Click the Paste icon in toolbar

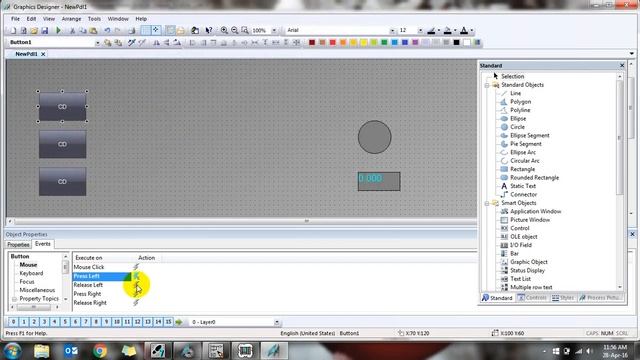(x=93, y=31)
